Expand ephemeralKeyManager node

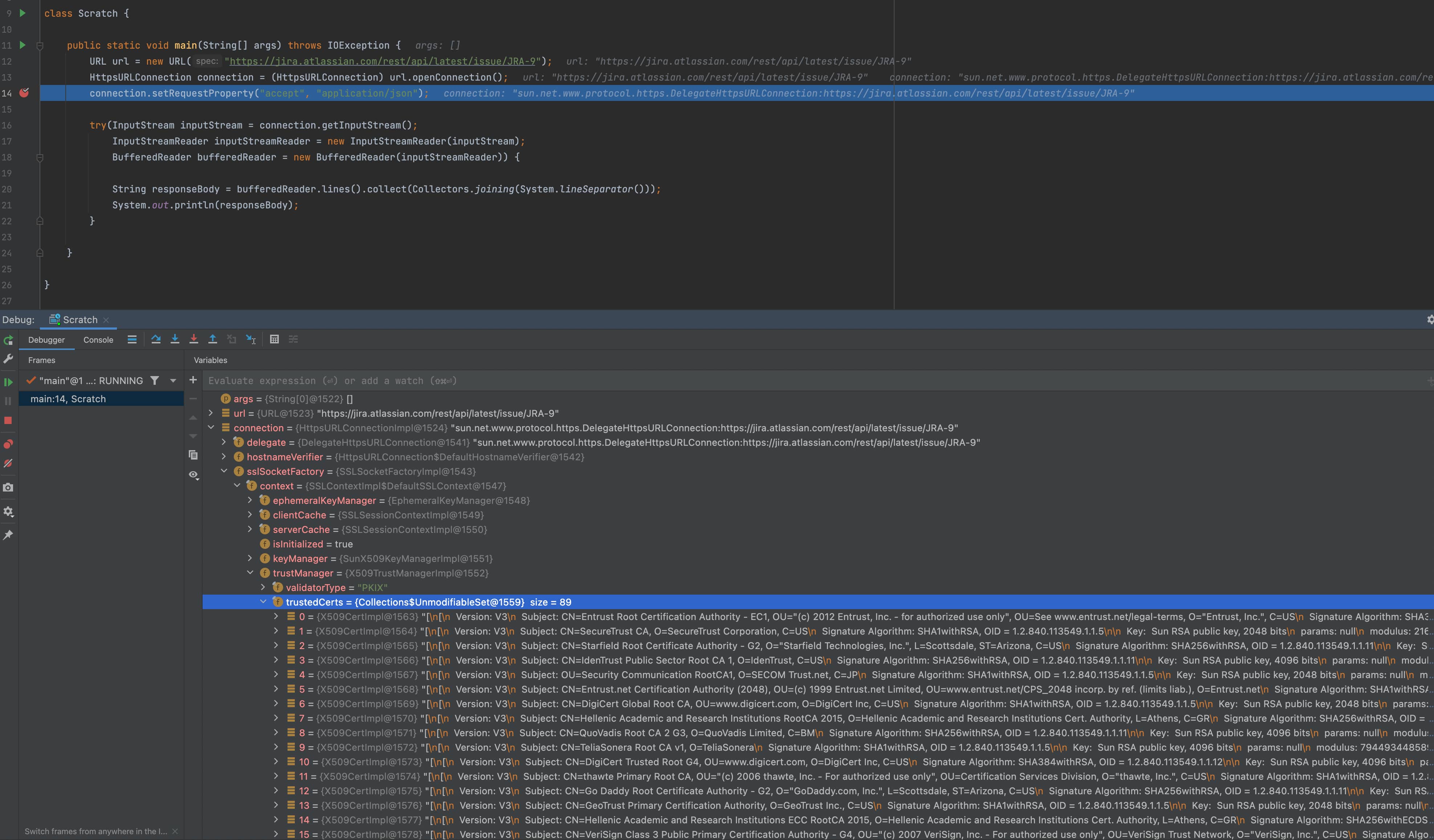click(250, 500)
